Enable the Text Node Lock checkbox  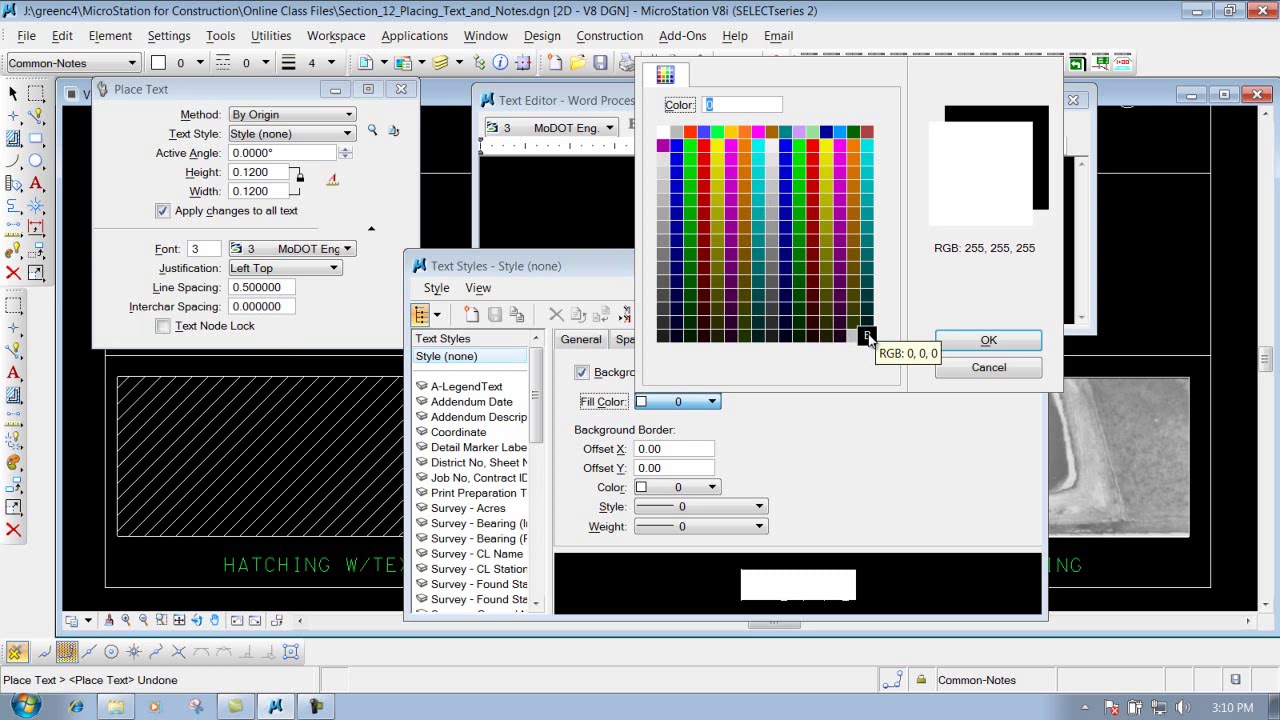click(163, 326)
